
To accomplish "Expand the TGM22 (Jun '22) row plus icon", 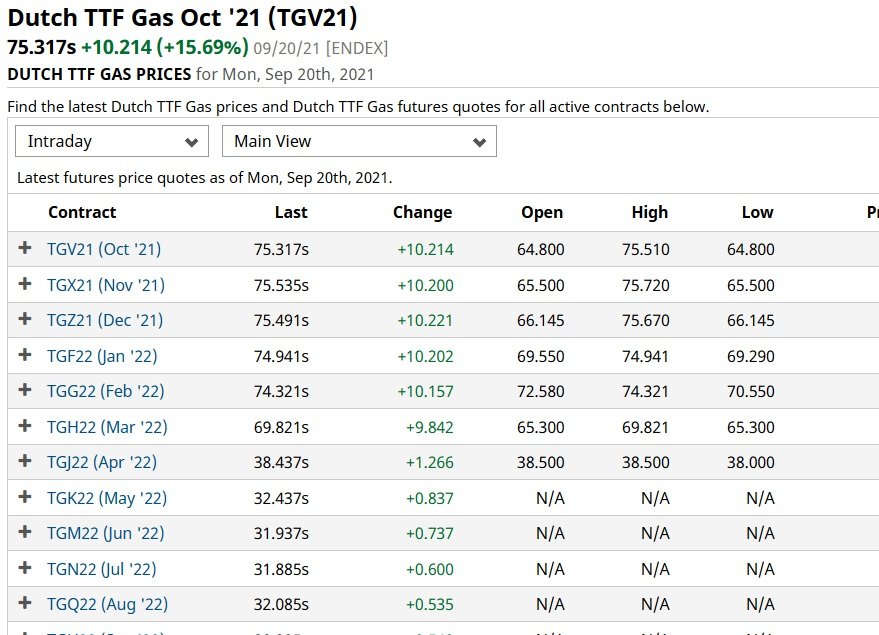I will click(x=25, y=532).
